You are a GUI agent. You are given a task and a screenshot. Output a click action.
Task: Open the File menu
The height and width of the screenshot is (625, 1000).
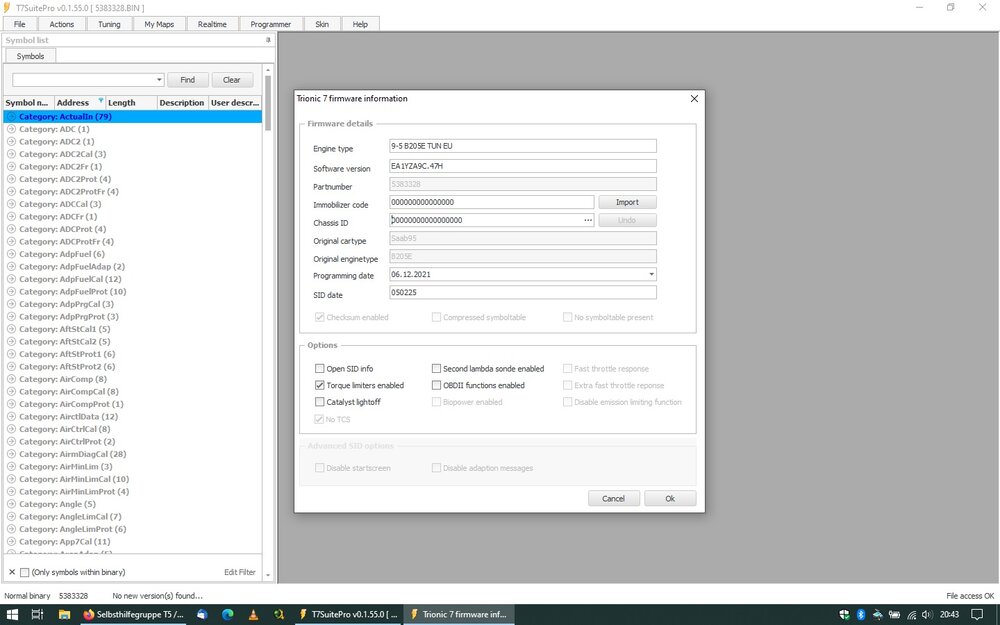(x=20, y=24)
